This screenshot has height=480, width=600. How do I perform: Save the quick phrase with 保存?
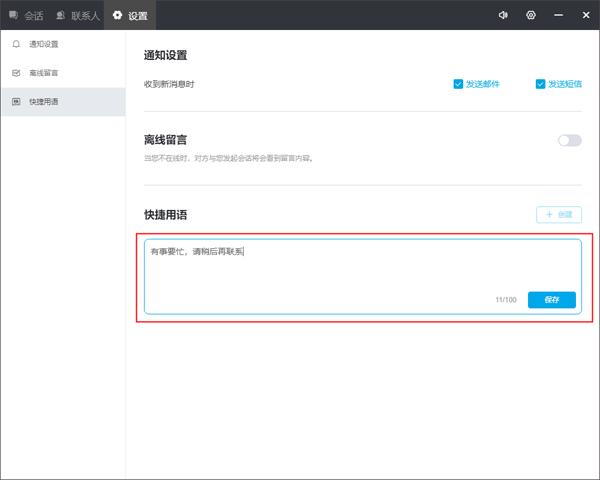[552, 300]
